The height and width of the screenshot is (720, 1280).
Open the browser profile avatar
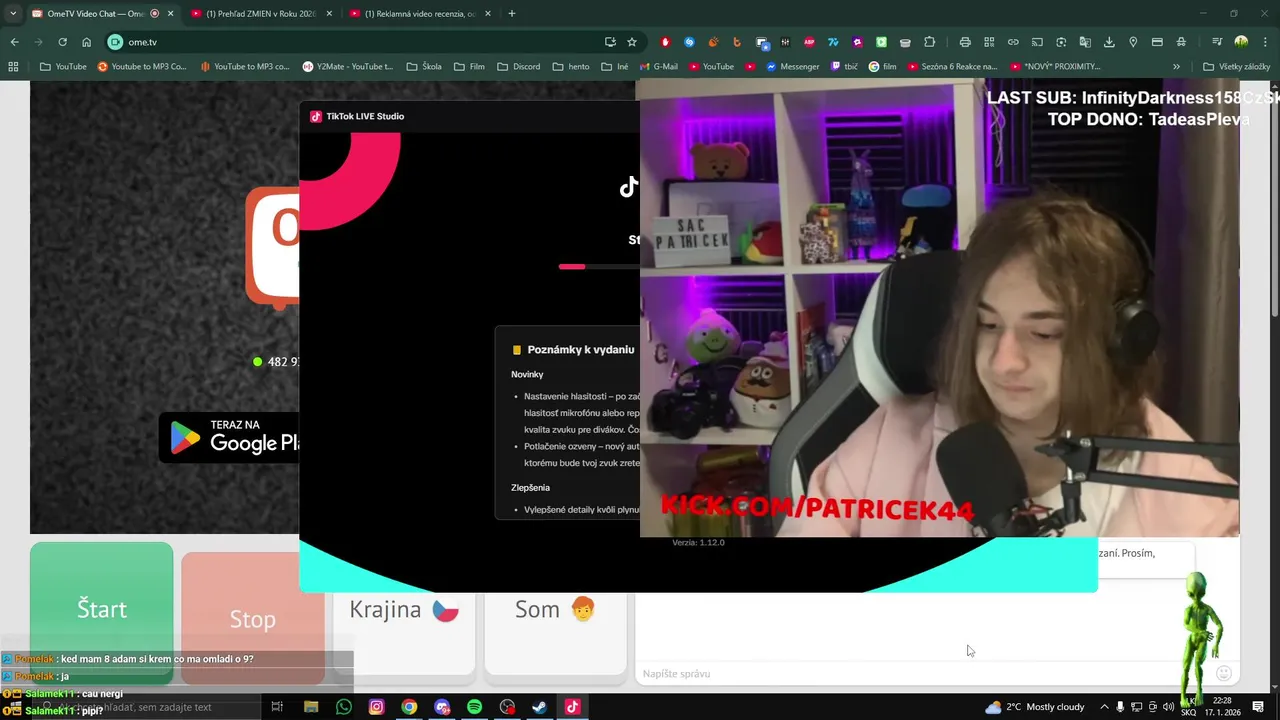(1241, 42)
